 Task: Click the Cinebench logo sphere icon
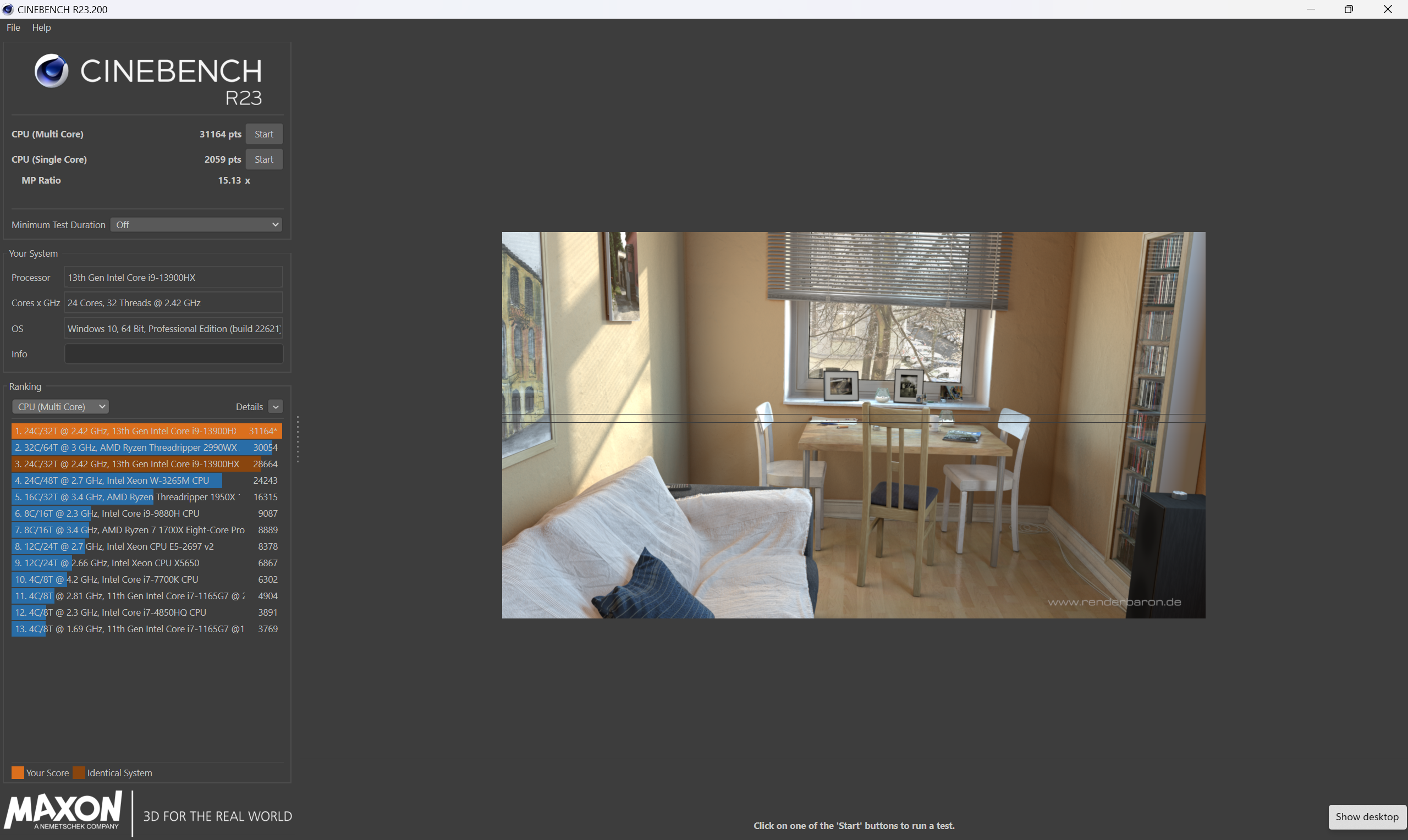[x=52, y=71]
